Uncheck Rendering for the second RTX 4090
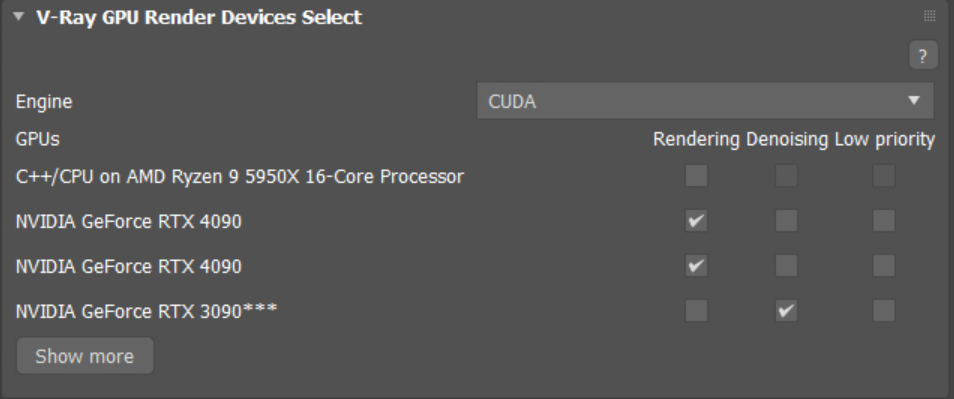 (x=696, y=266)
